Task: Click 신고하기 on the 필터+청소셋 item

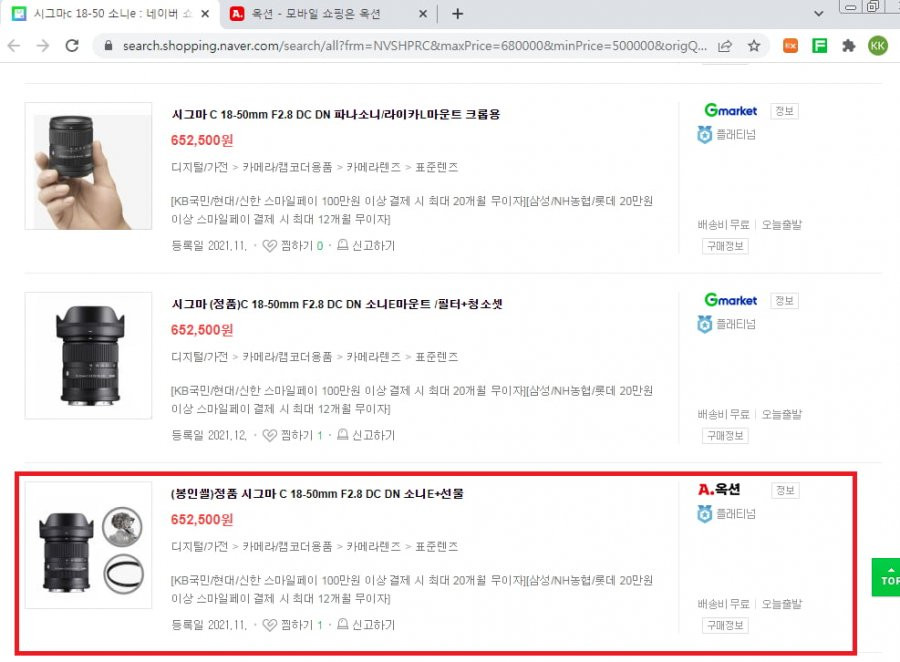Action: tap(366, 435)
